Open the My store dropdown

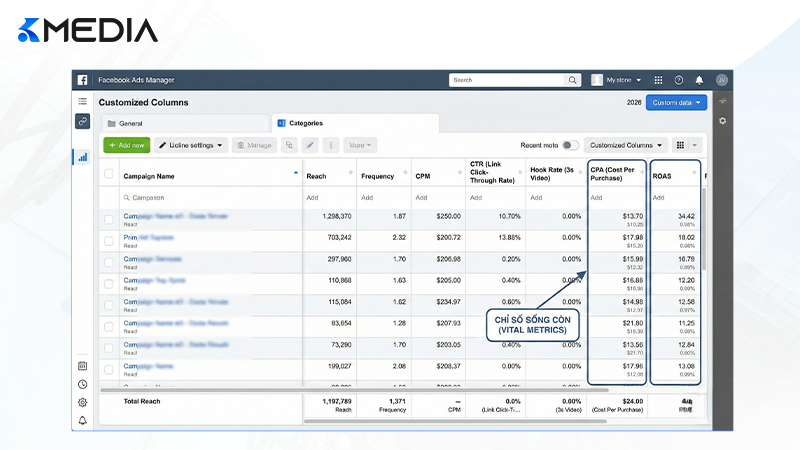(616, 80)
